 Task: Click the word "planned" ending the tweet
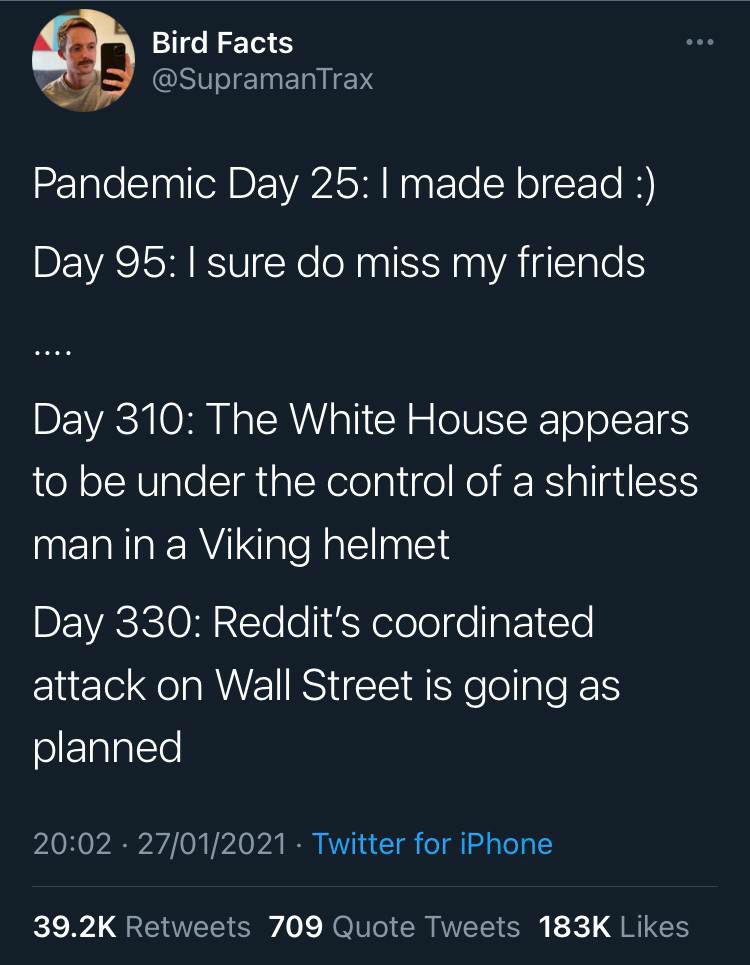107,748
